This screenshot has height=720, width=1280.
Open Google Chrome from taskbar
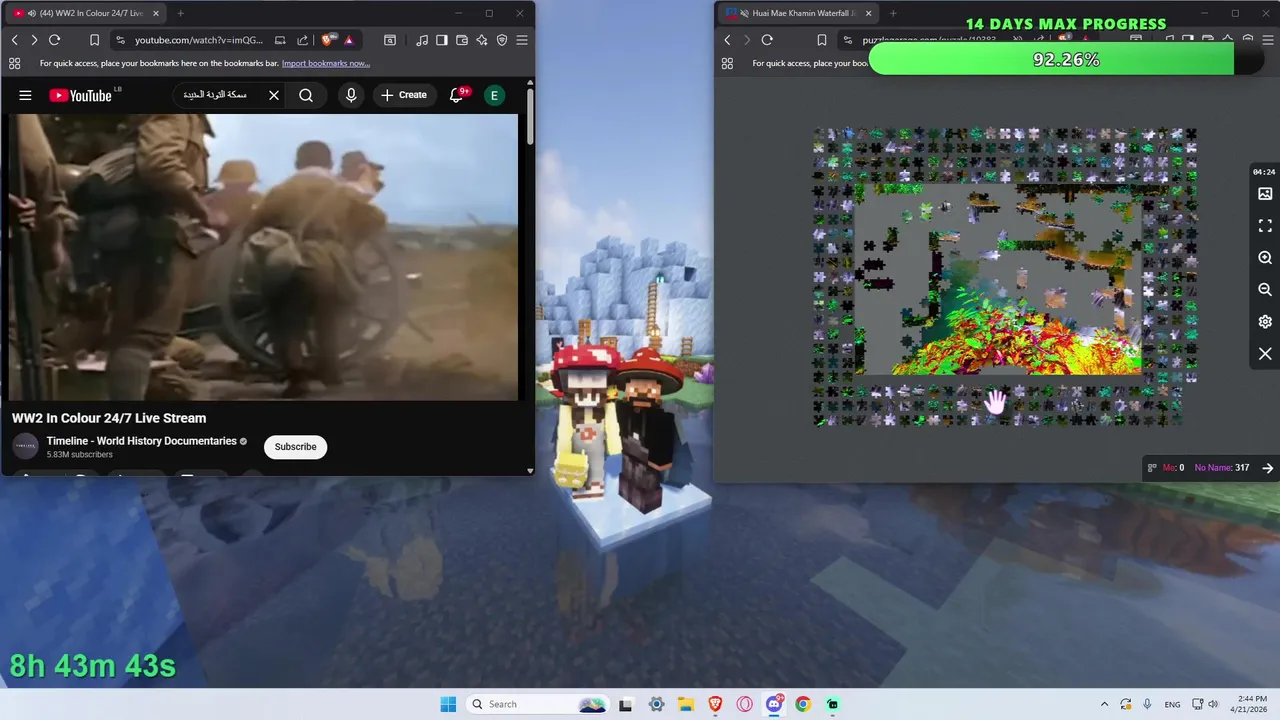(803, 704)
